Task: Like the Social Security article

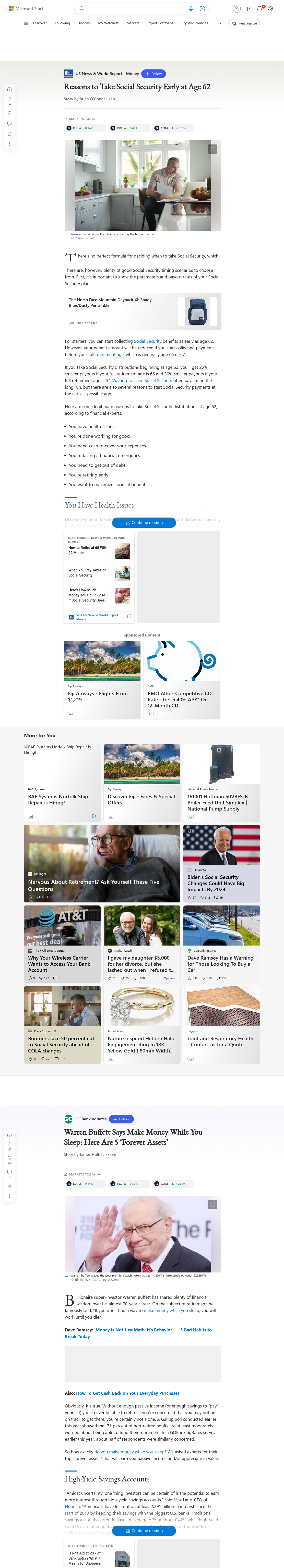Action: coord(9,99)
